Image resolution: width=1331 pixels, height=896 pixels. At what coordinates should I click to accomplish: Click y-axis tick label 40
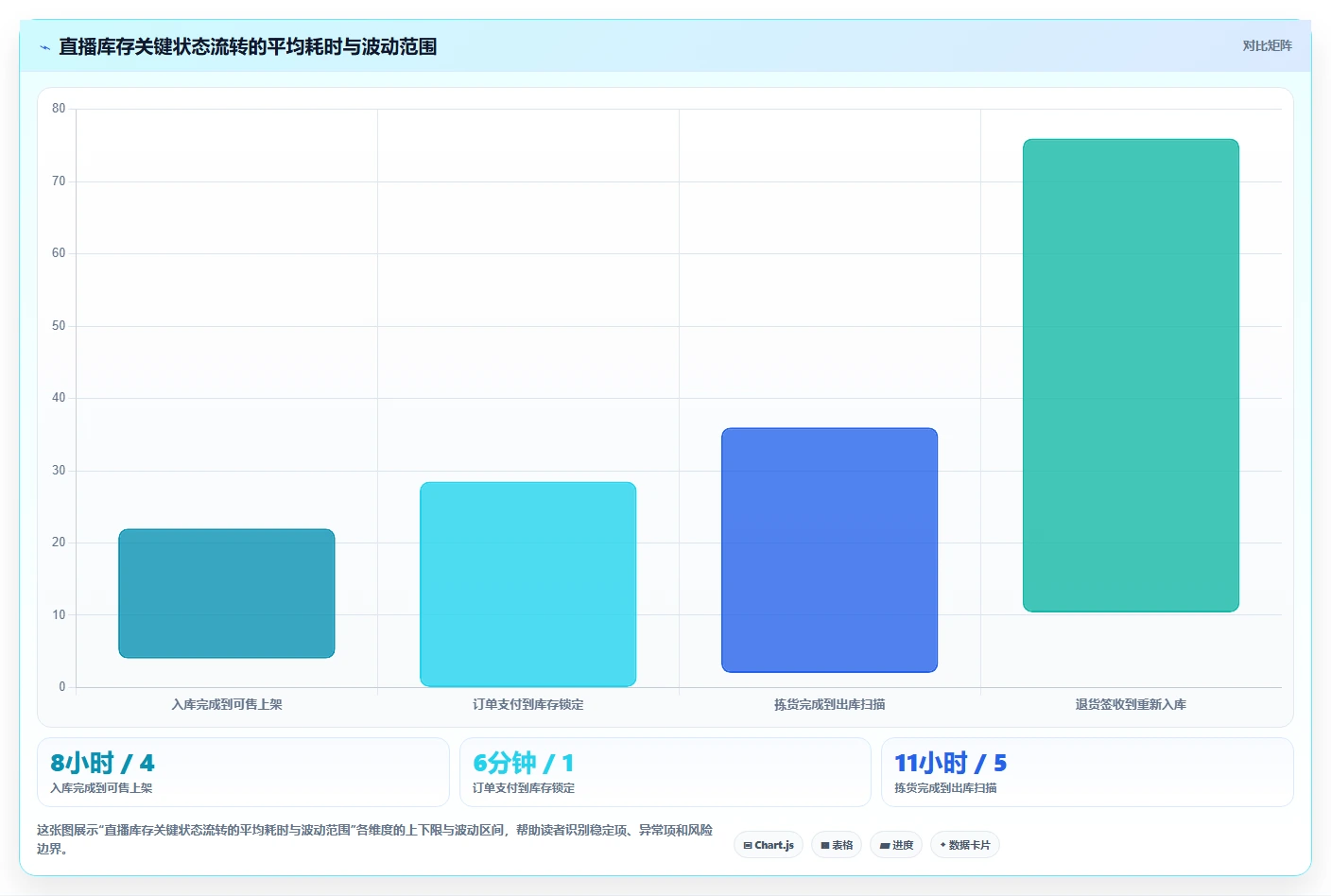[x=59, y=398]
